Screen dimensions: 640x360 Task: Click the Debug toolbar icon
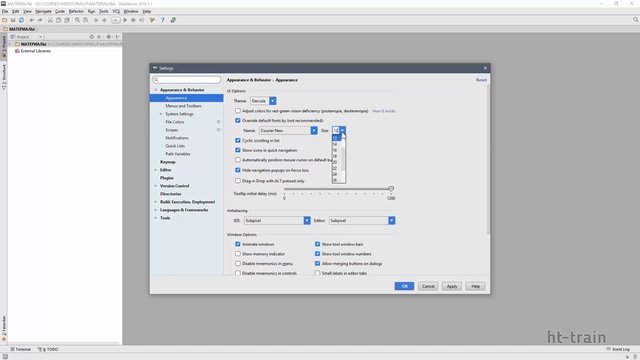coord(133,20)
